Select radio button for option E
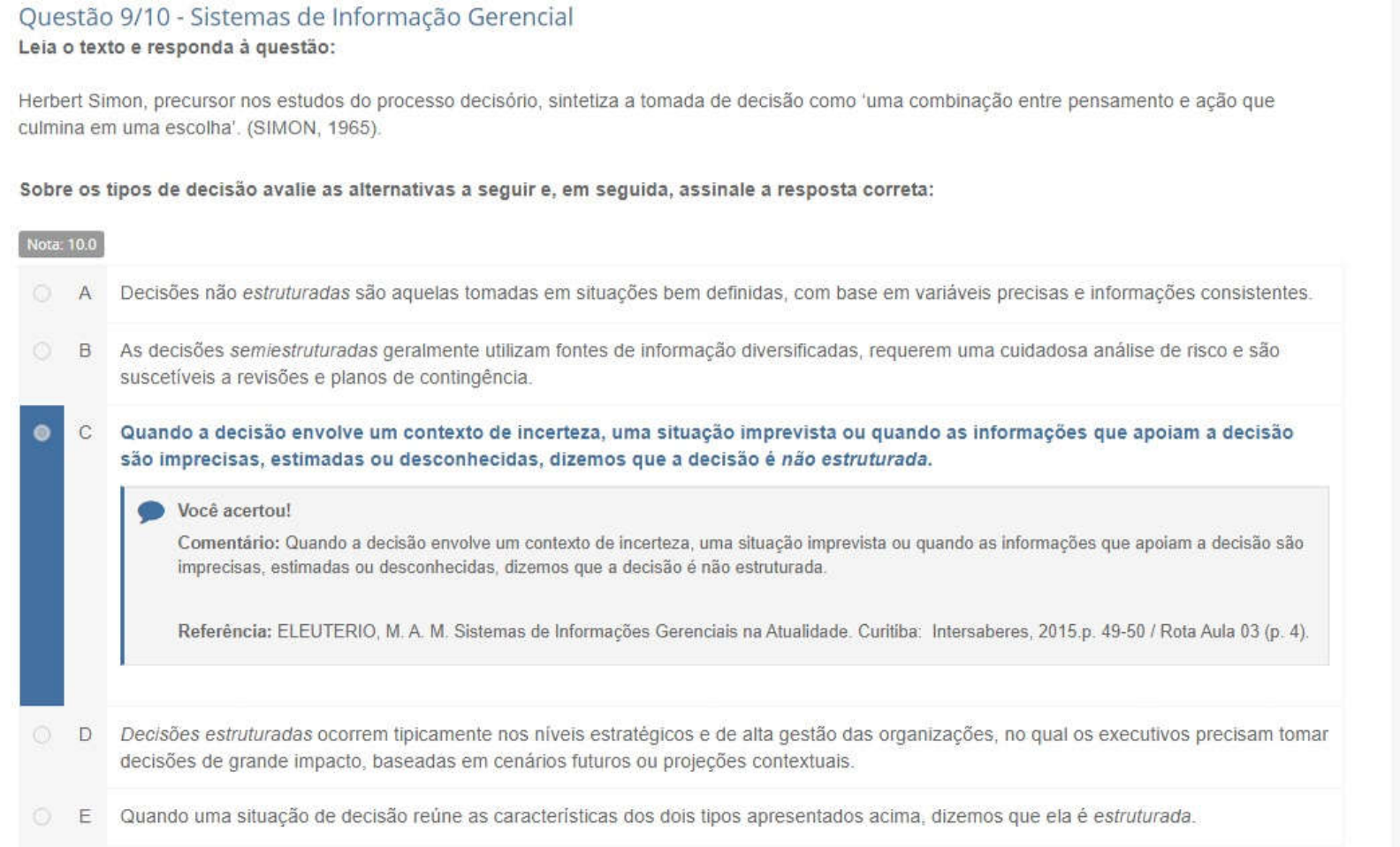This screenshot has height=847, width=1400. click(x=42, y=816)
